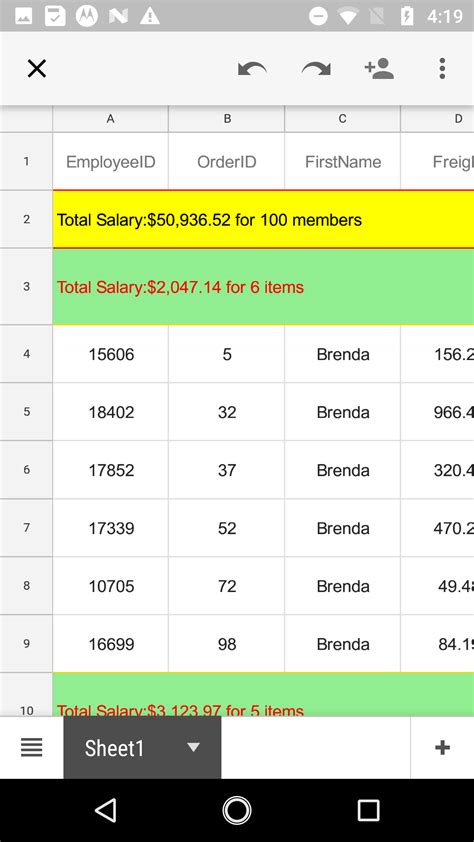
Task: Select cell containing EmployeeID 15606
Action: 111,354
